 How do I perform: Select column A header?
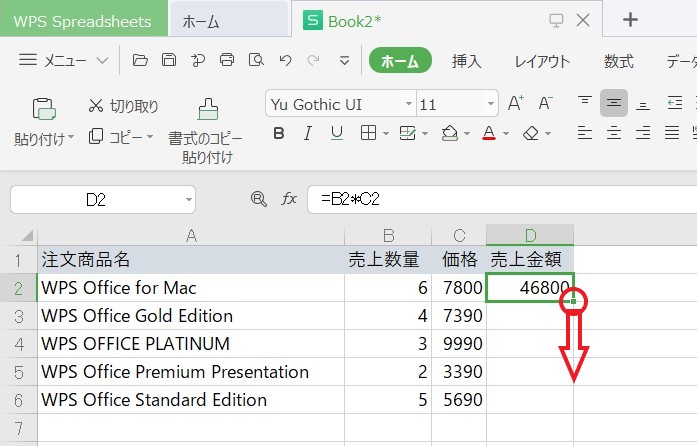(191, 235)
